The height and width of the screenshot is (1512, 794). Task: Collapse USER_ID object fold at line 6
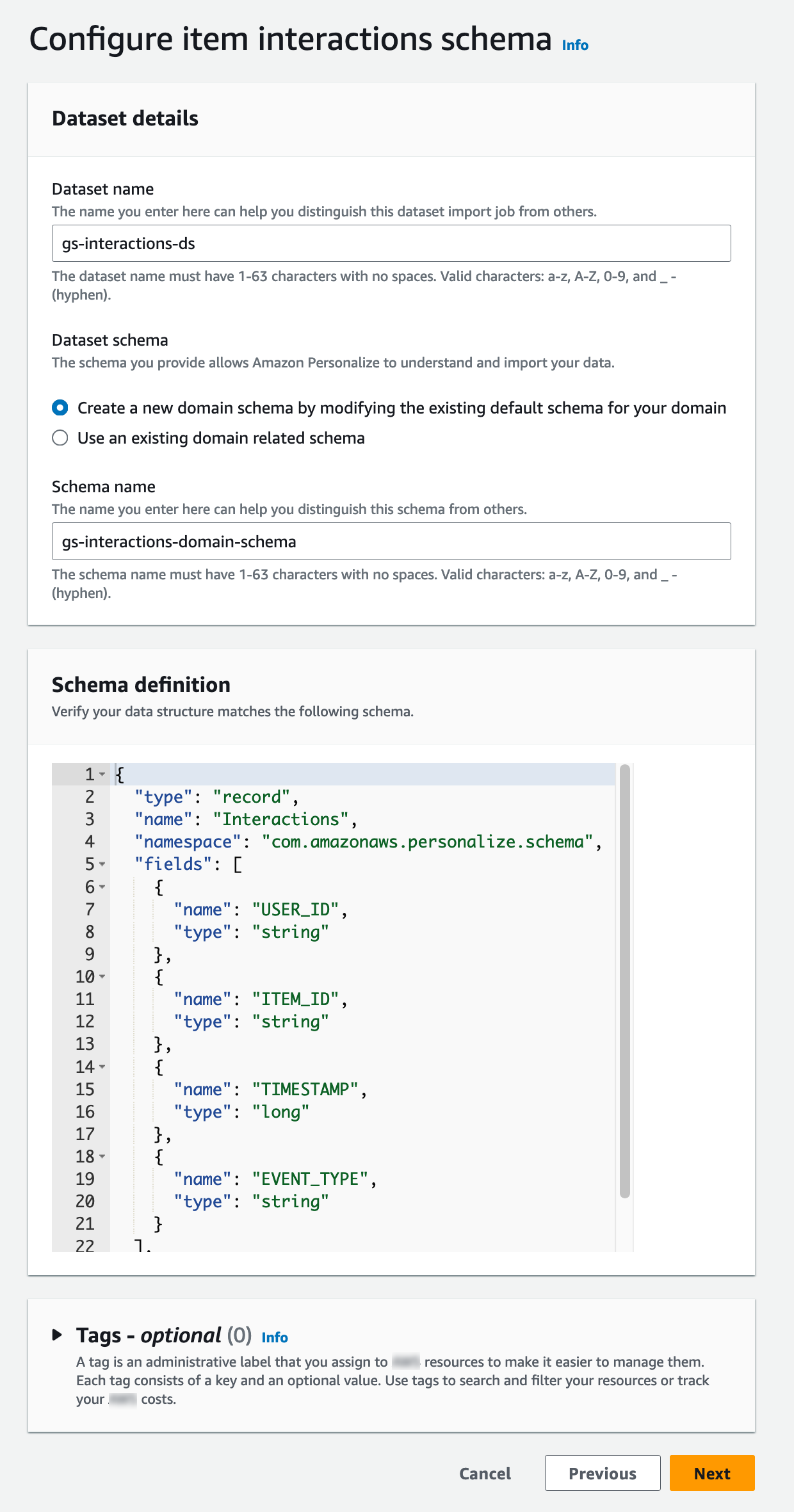tap(102, 887)
